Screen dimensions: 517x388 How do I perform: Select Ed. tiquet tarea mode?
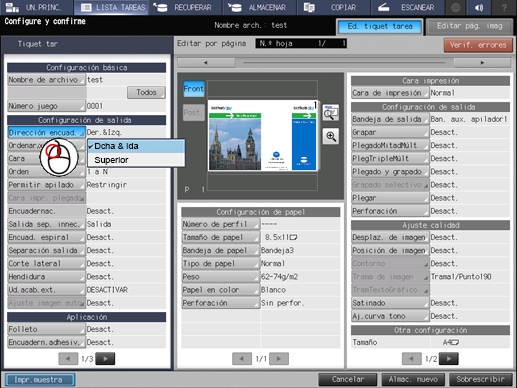click(x=380, y=26)
